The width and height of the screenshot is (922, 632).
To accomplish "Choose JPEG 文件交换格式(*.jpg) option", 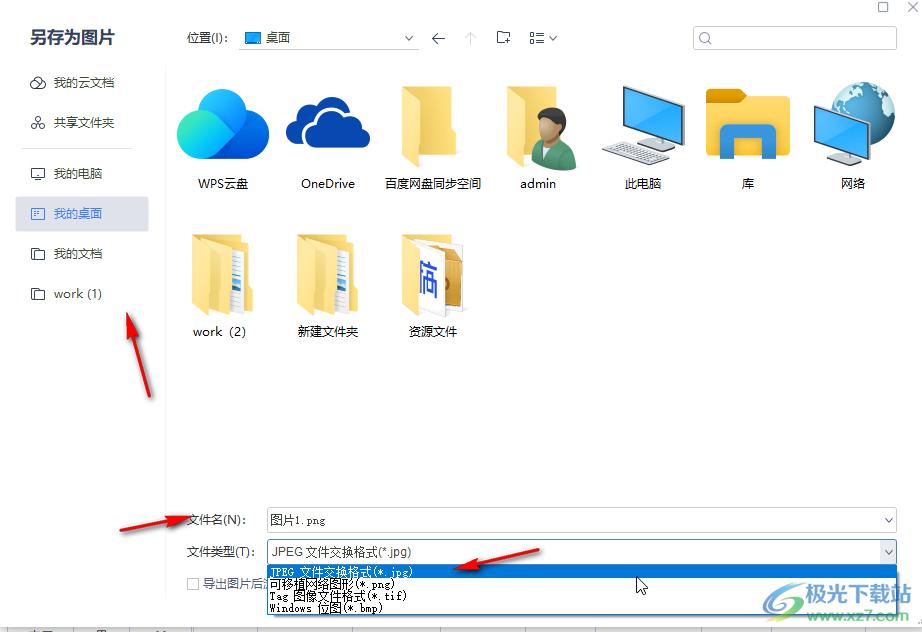I will click(582, 571).
